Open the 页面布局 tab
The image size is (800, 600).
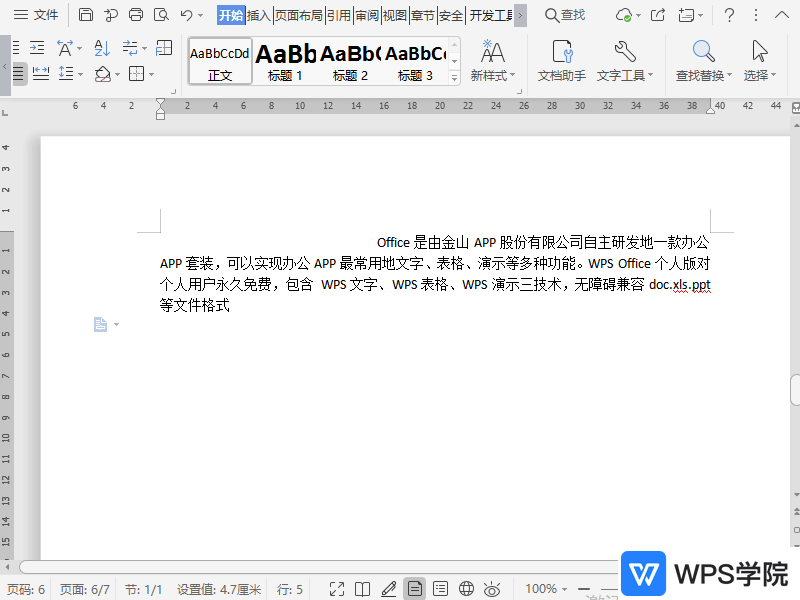tap(300, 15)
